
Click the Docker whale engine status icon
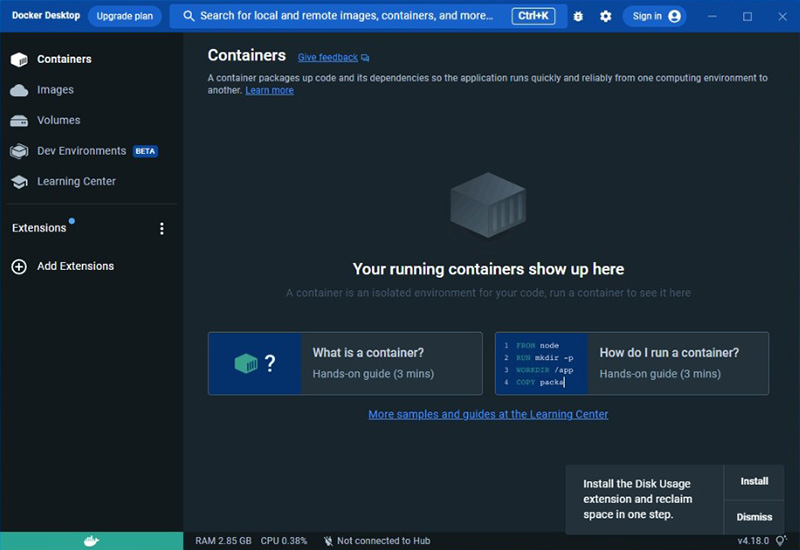pos(91,541)
